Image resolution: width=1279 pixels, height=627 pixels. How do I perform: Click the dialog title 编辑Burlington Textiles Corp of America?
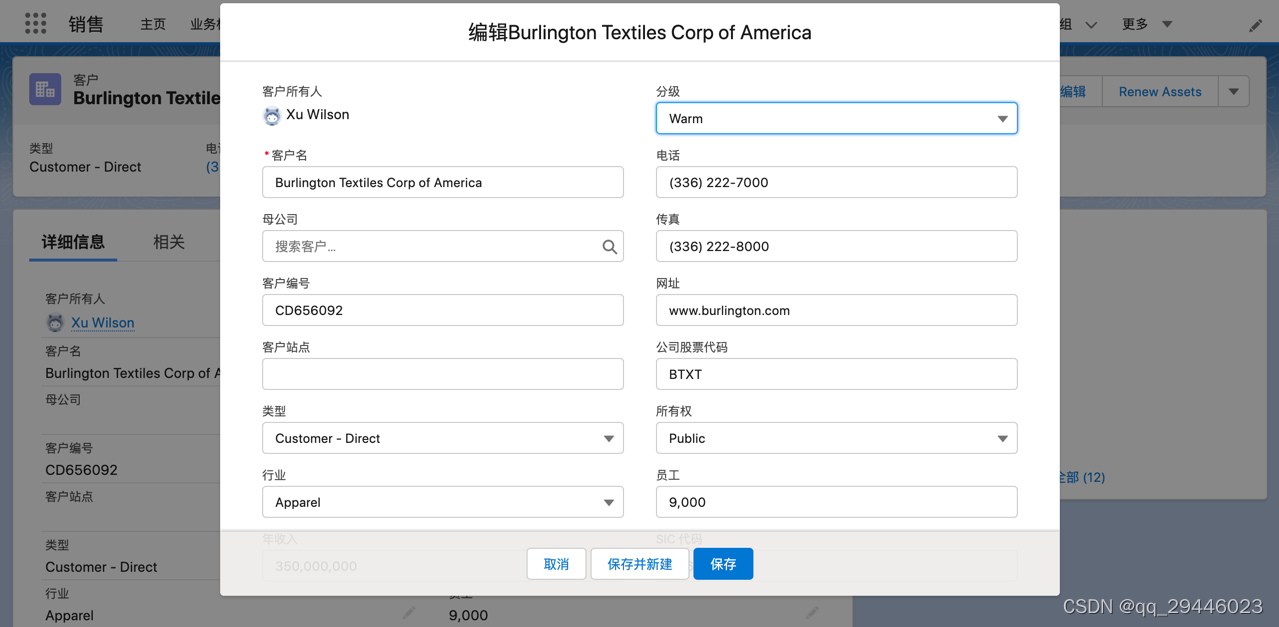tap(640, 33)
